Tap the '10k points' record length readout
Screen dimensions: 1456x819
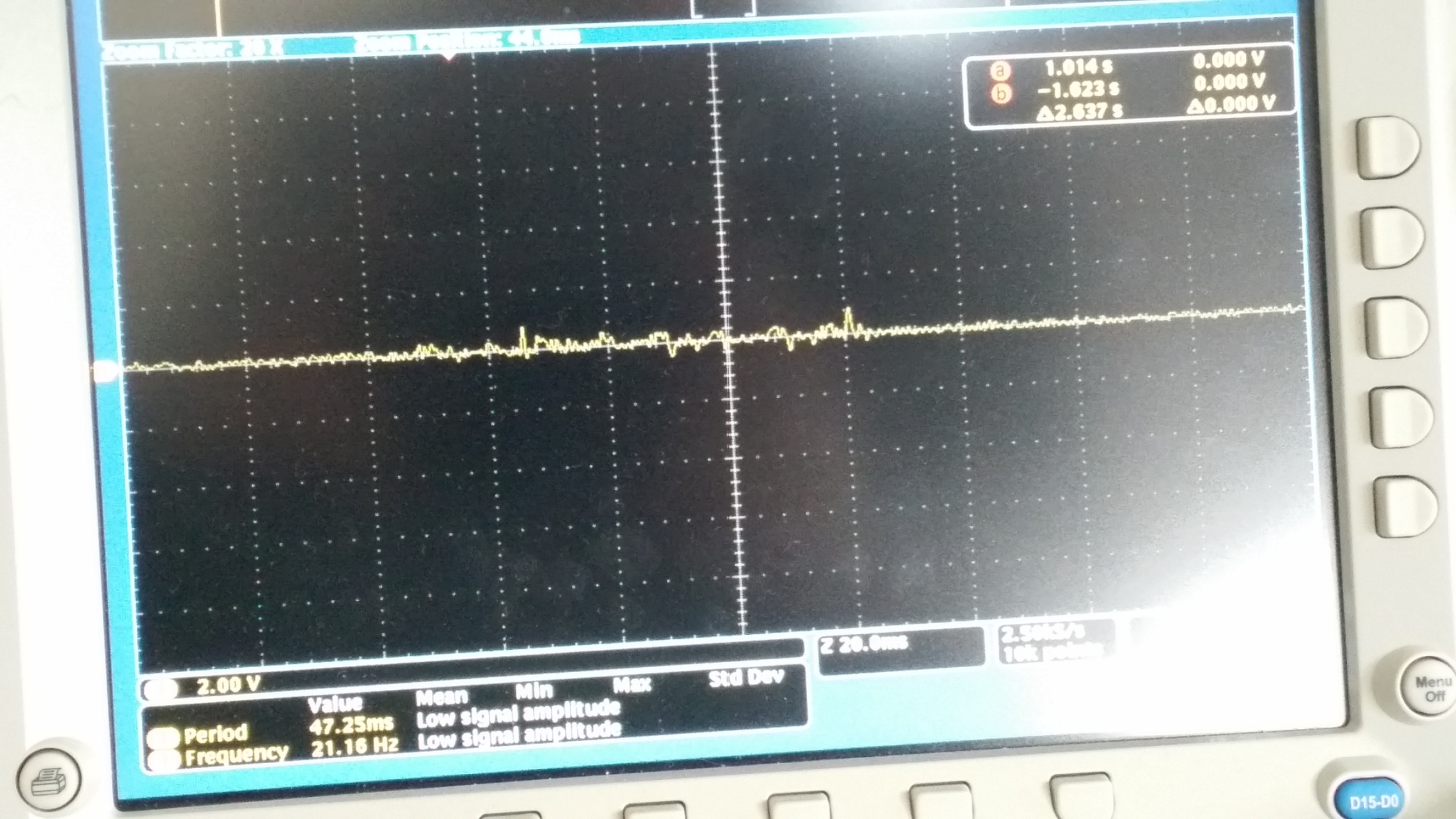(x=1052, y=651)
